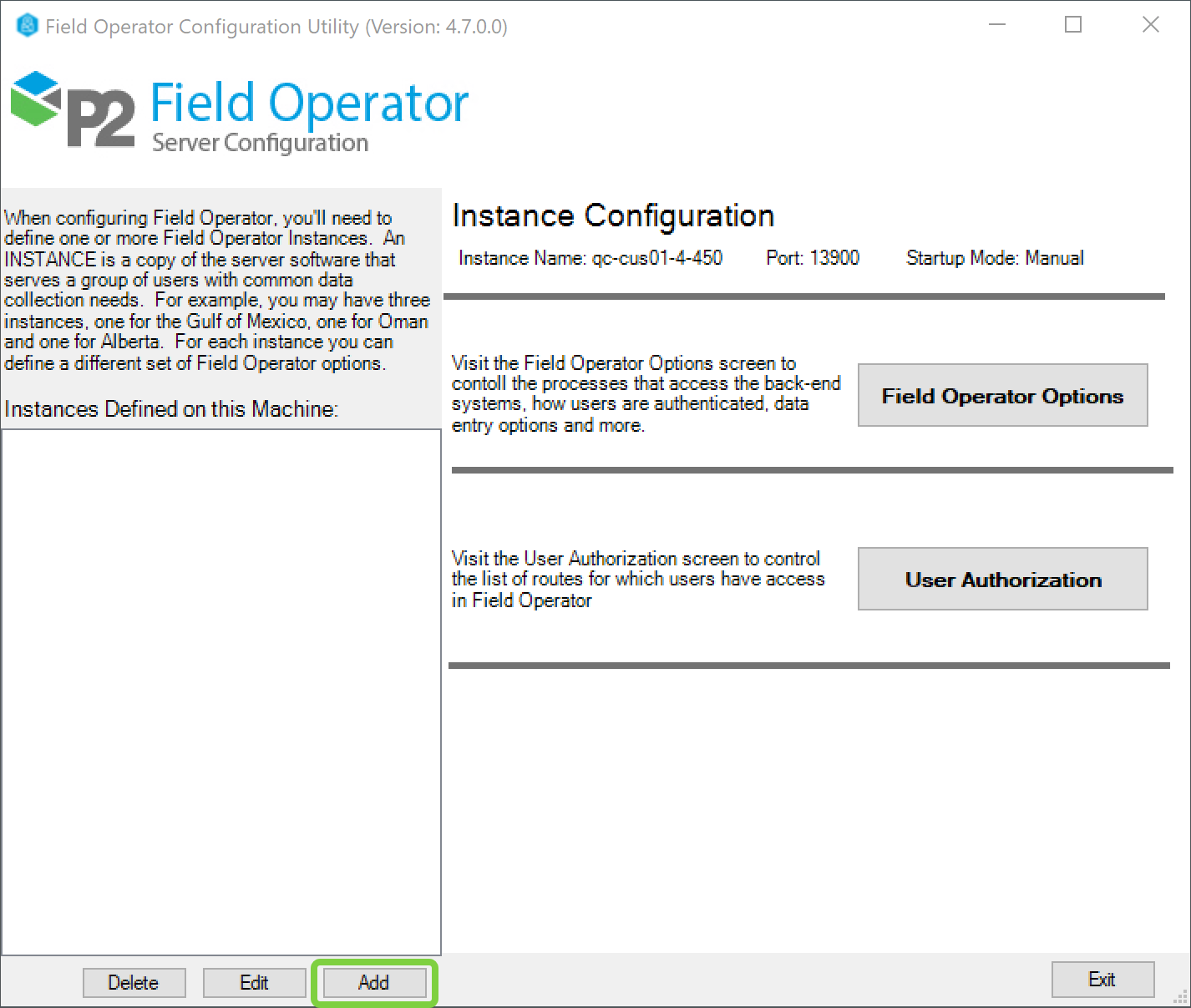Click inside the empty instances list box
1191x1008 pixels.
(221, 691)
